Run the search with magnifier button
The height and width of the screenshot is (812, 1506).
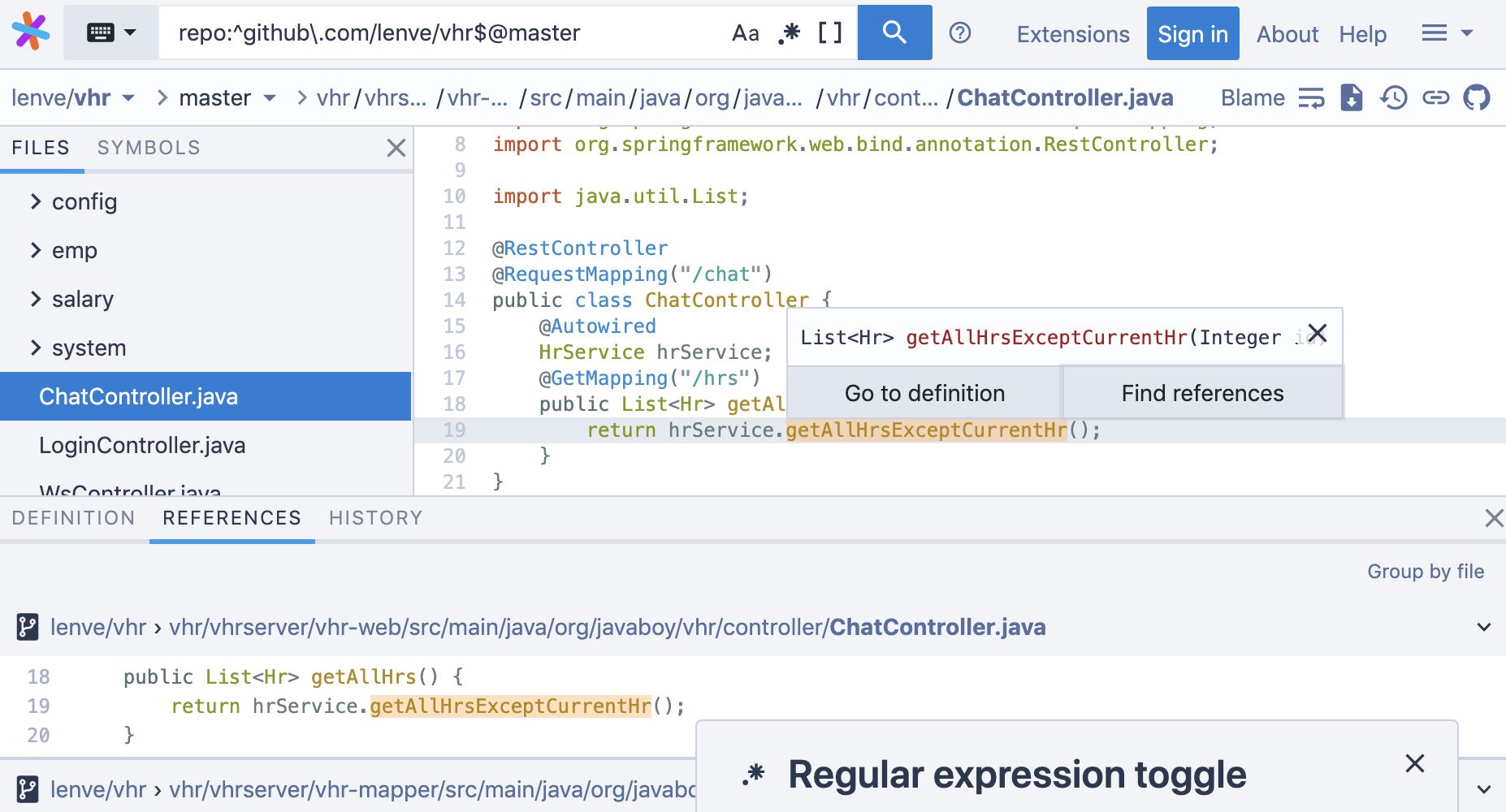click(894, 32)
